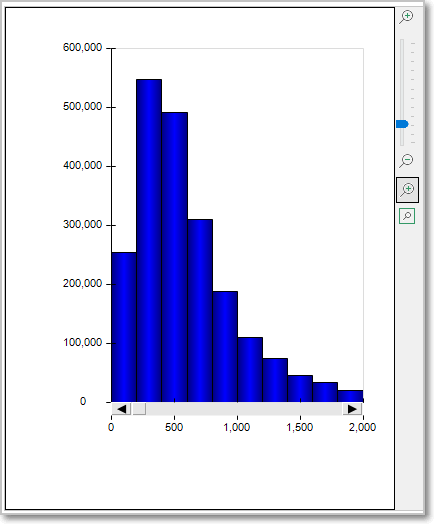Select the bar reaching just above 300,000
The height and width of the screenshot is (524, 434).
[200, 310]
